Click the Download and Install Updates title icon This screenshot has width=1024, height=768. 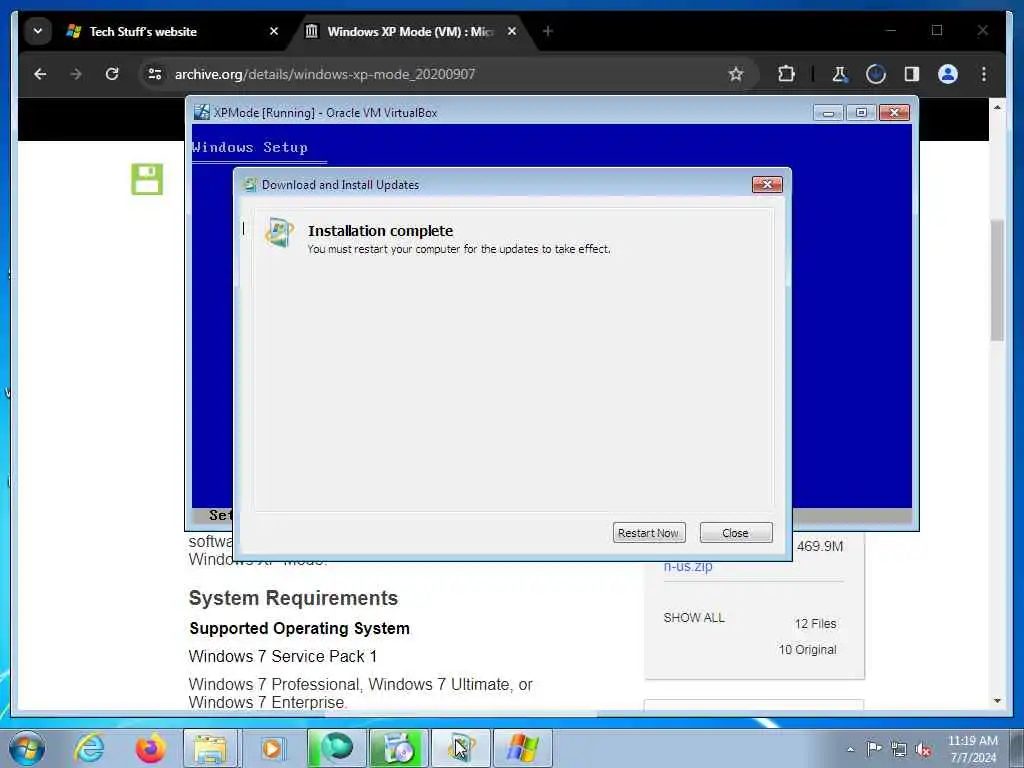[x=249, y=185]
